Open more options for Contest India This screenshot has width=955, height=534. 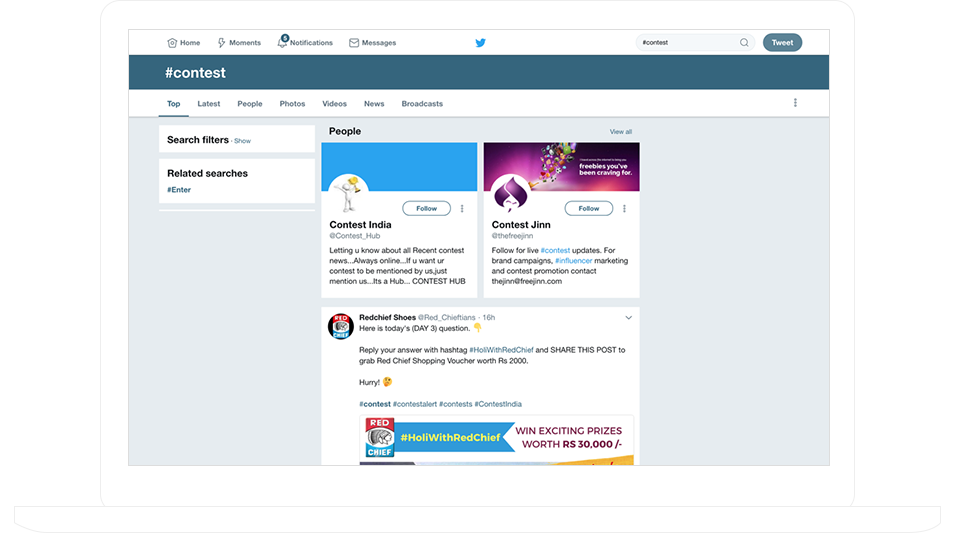[462, 209]
